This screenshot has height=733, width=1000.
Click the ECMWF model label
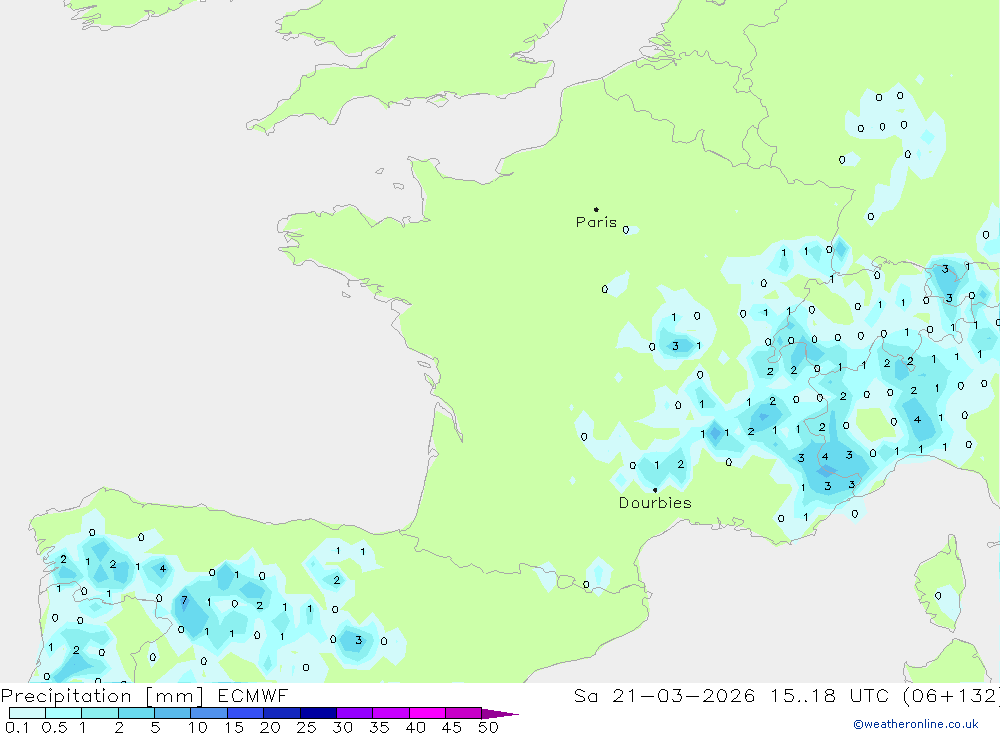(x=253, y=696)
